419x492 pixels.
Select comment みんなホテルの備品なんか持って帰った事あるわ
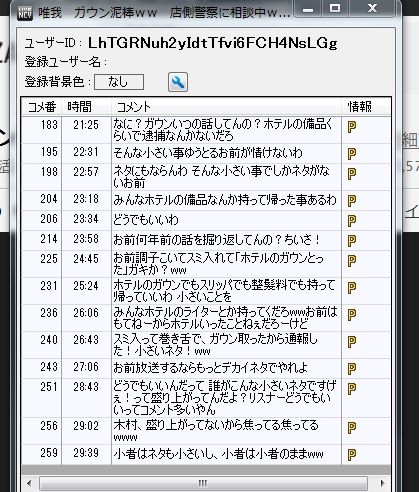tap(225, 200)
